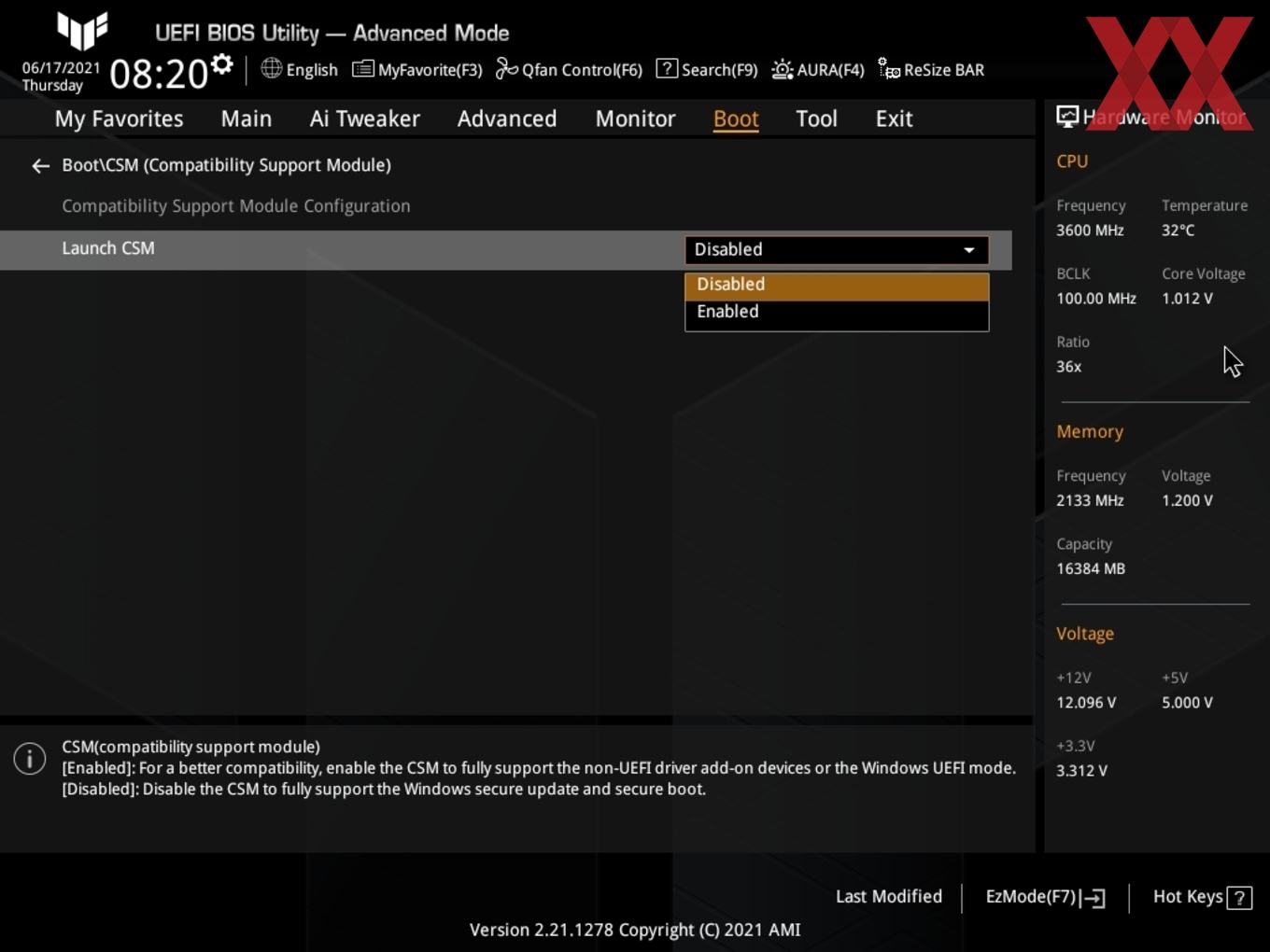Click the Voltage section heading
The height and width of the screenshot is (952, 1270).
point(1085,634)
